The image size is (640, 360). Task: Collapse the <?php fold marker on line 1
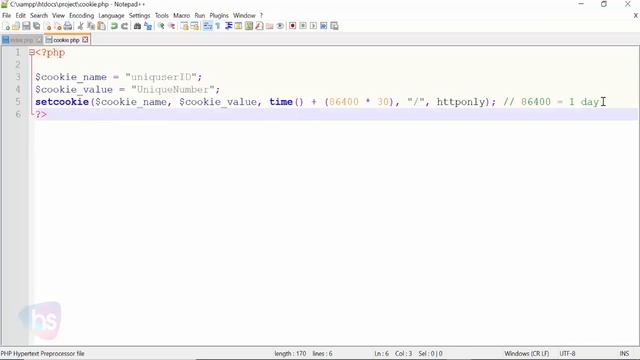pos(31,53)
